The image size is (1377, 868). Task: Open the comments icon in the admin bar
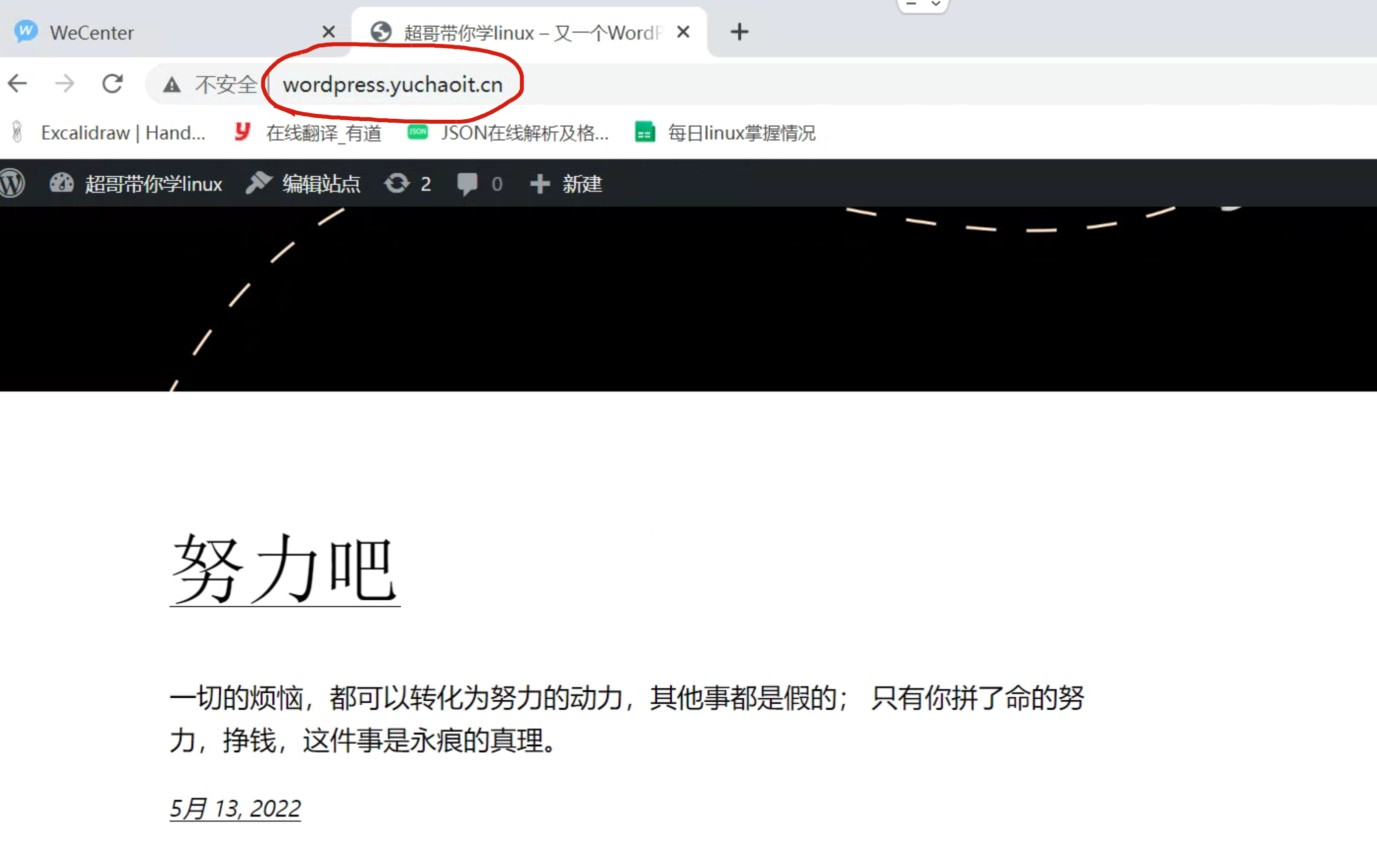[x=467, y=183]
